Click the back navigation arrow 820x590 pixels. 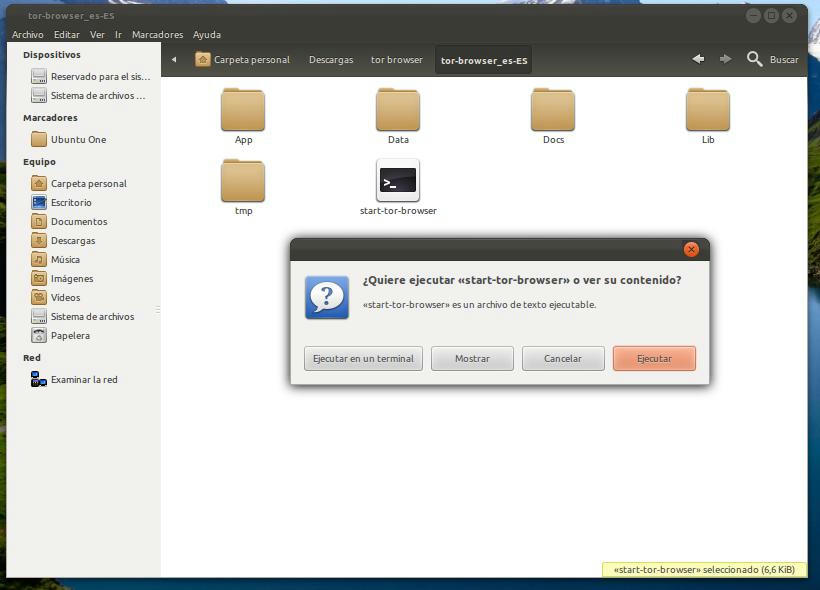(x=698, y=60)
